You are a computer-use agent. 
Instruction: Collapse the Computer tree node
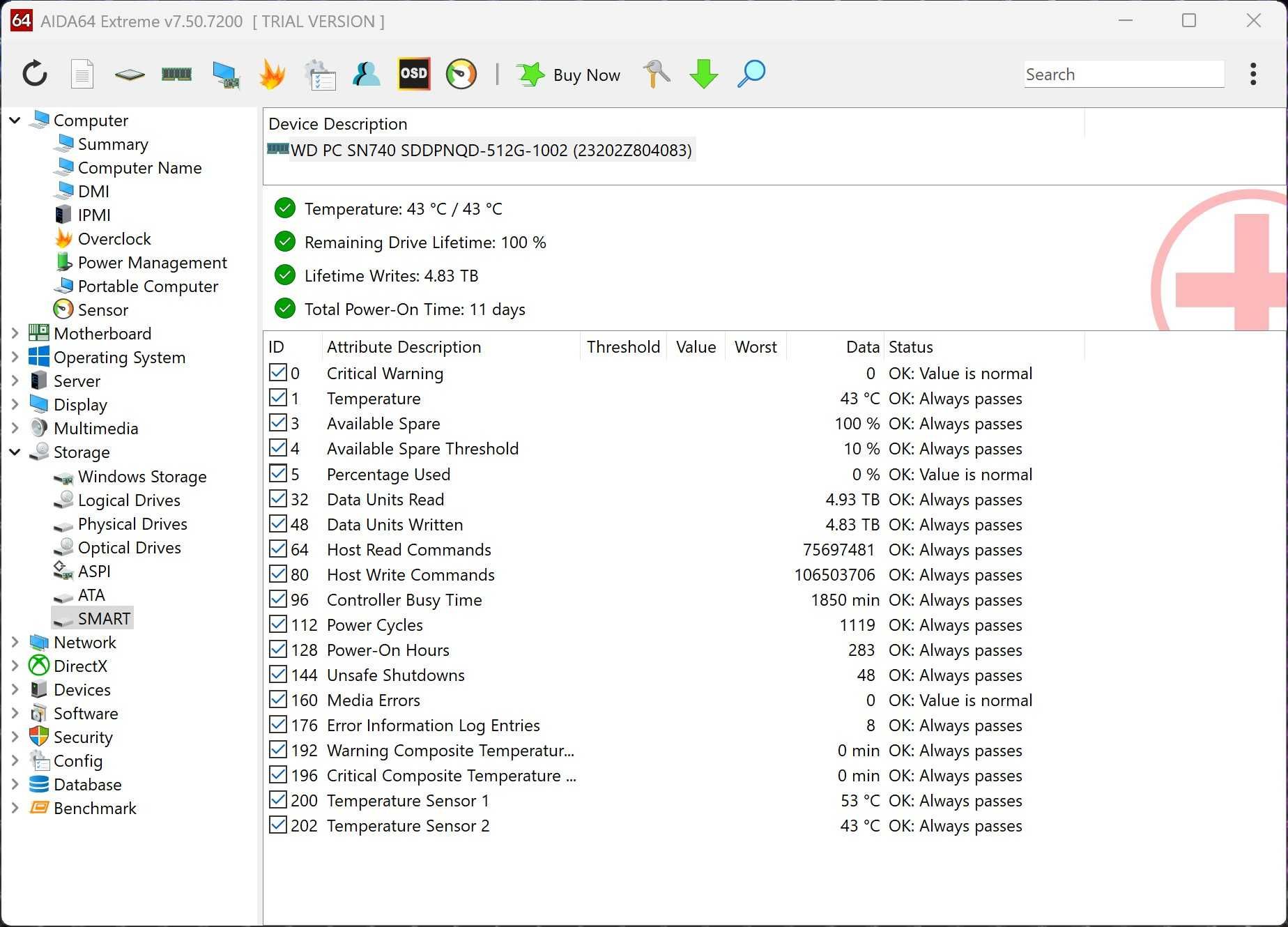point(15,120)
